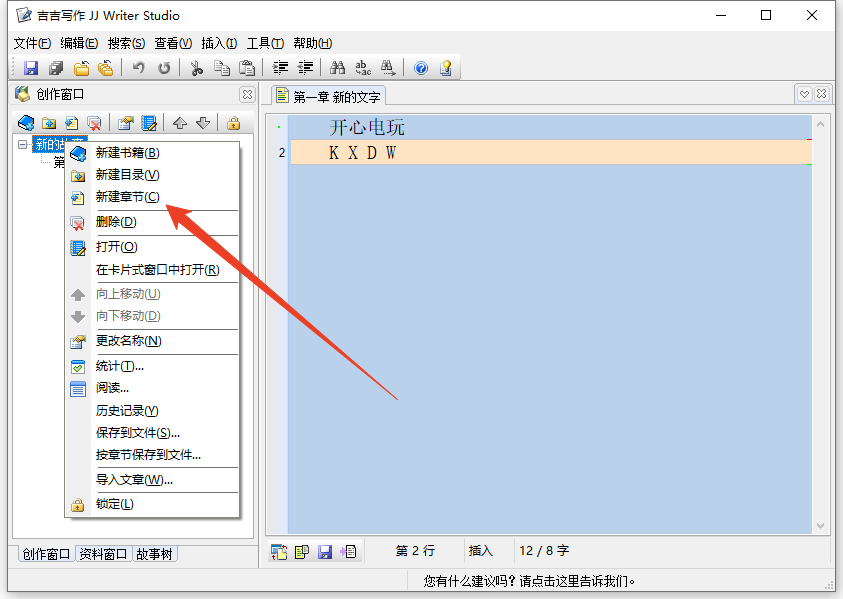This screenshot has height=599, width=843.
Task: Click the Cut scissors icon
Action: [x=196, y=67]
